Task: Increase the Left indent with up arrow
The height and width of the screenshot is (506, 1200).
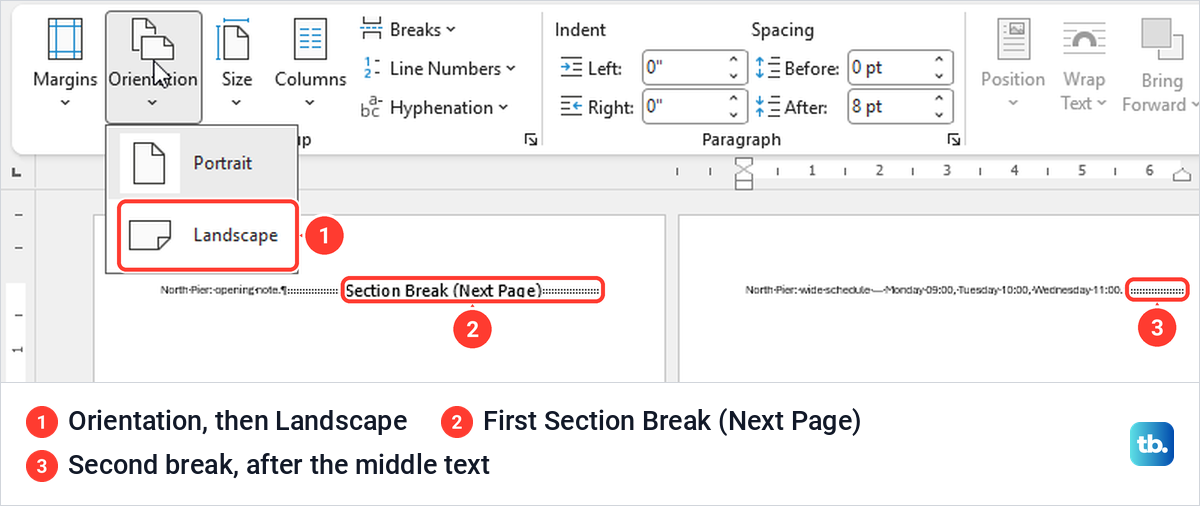Action: click(x=734, y=60)
